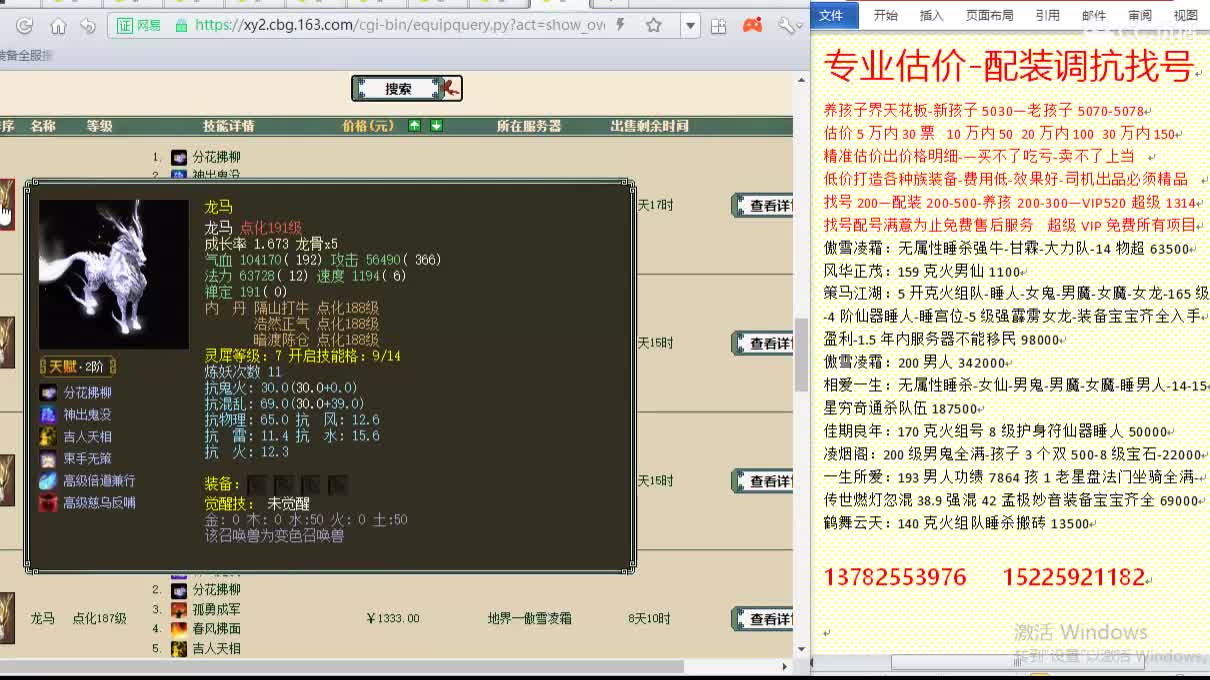Click the 等级 column header
Screen dimensions: 1210x680
point(99,126)
